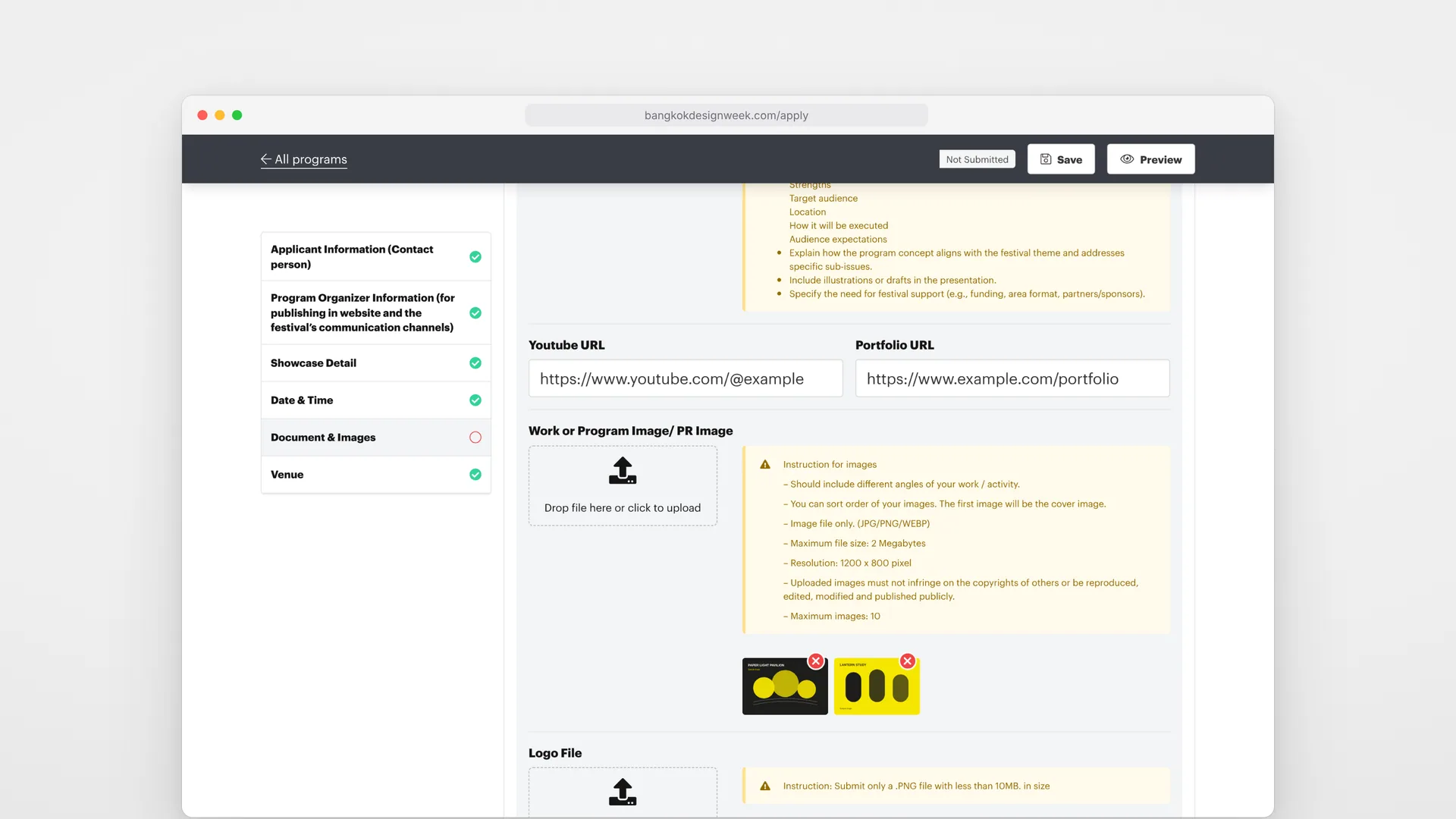1456x819 pixels.
Task: Open the Preview button
Action: click(x=1150, y=159)
